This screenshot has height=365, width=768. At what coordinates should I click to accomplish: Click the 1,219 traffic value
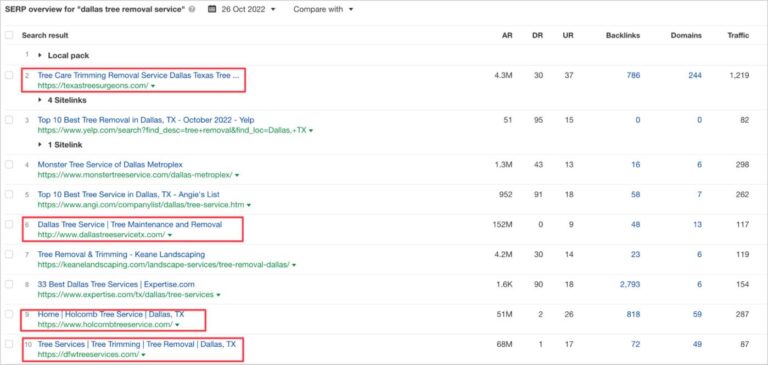pos(739,75)
